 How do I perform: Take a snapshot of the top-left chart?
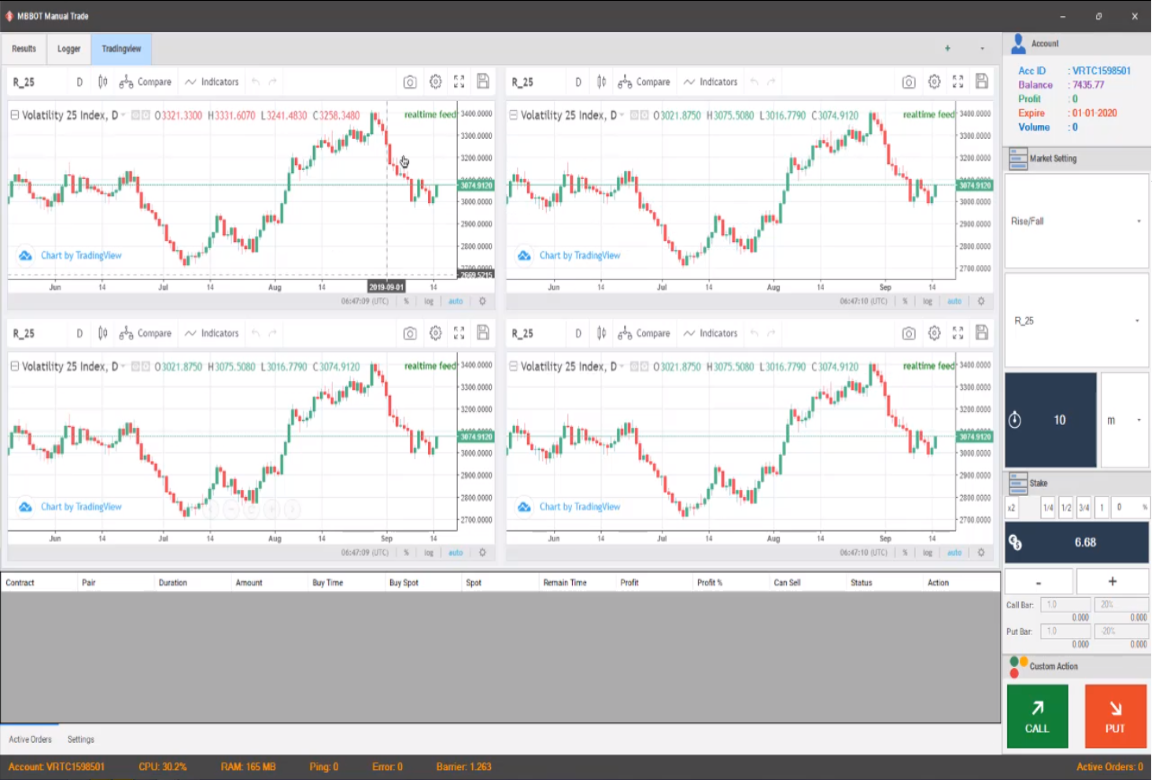[x=410, y=82]
